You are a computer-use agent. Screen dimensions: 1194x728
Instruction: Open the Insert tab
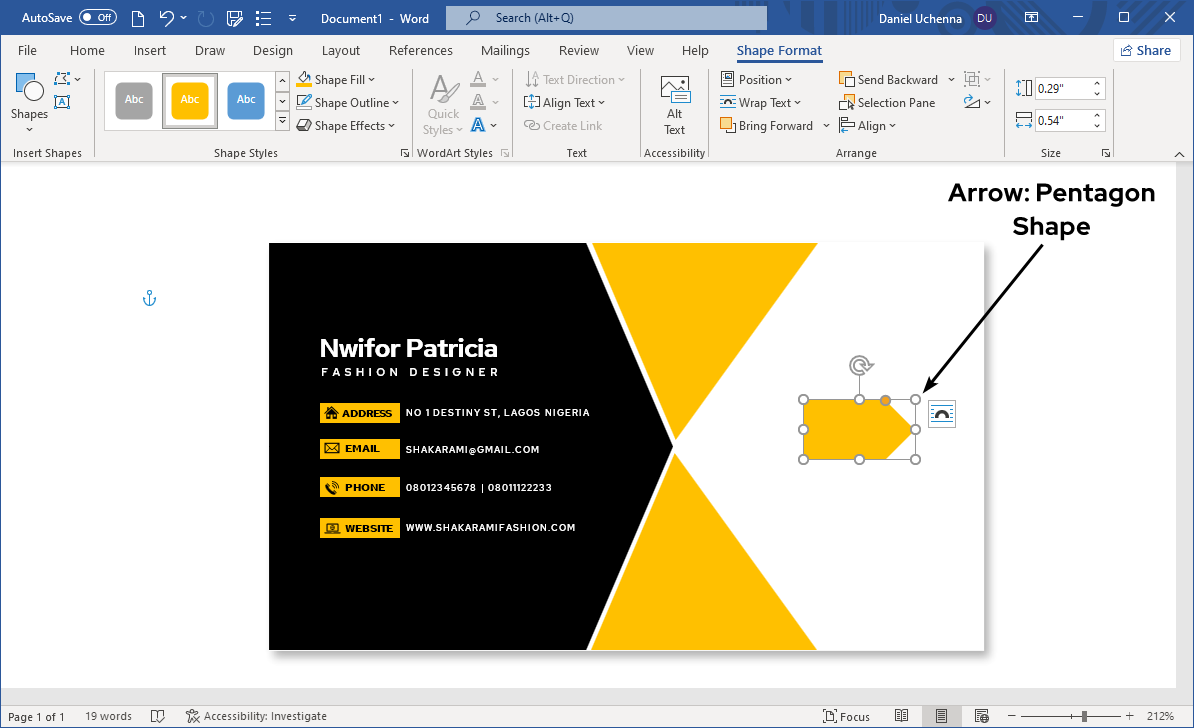click(150, 51)
